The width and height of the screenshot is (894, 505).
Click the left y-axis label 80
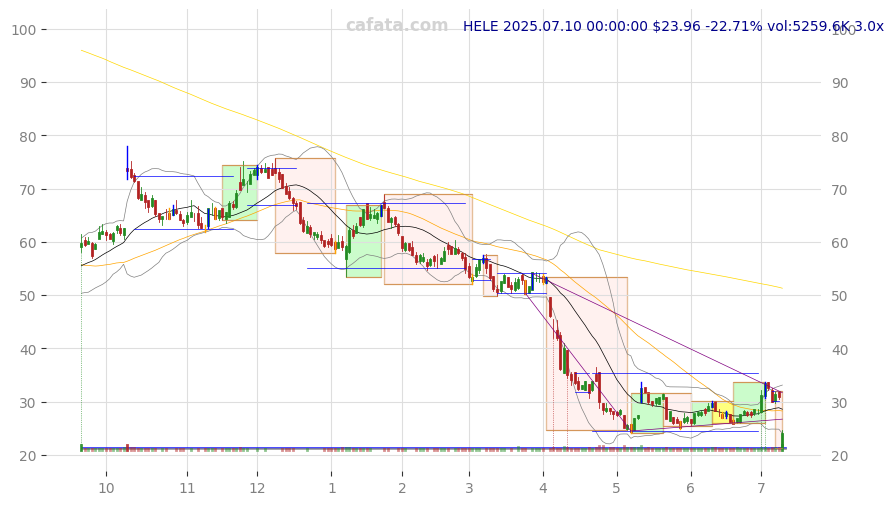27,137
